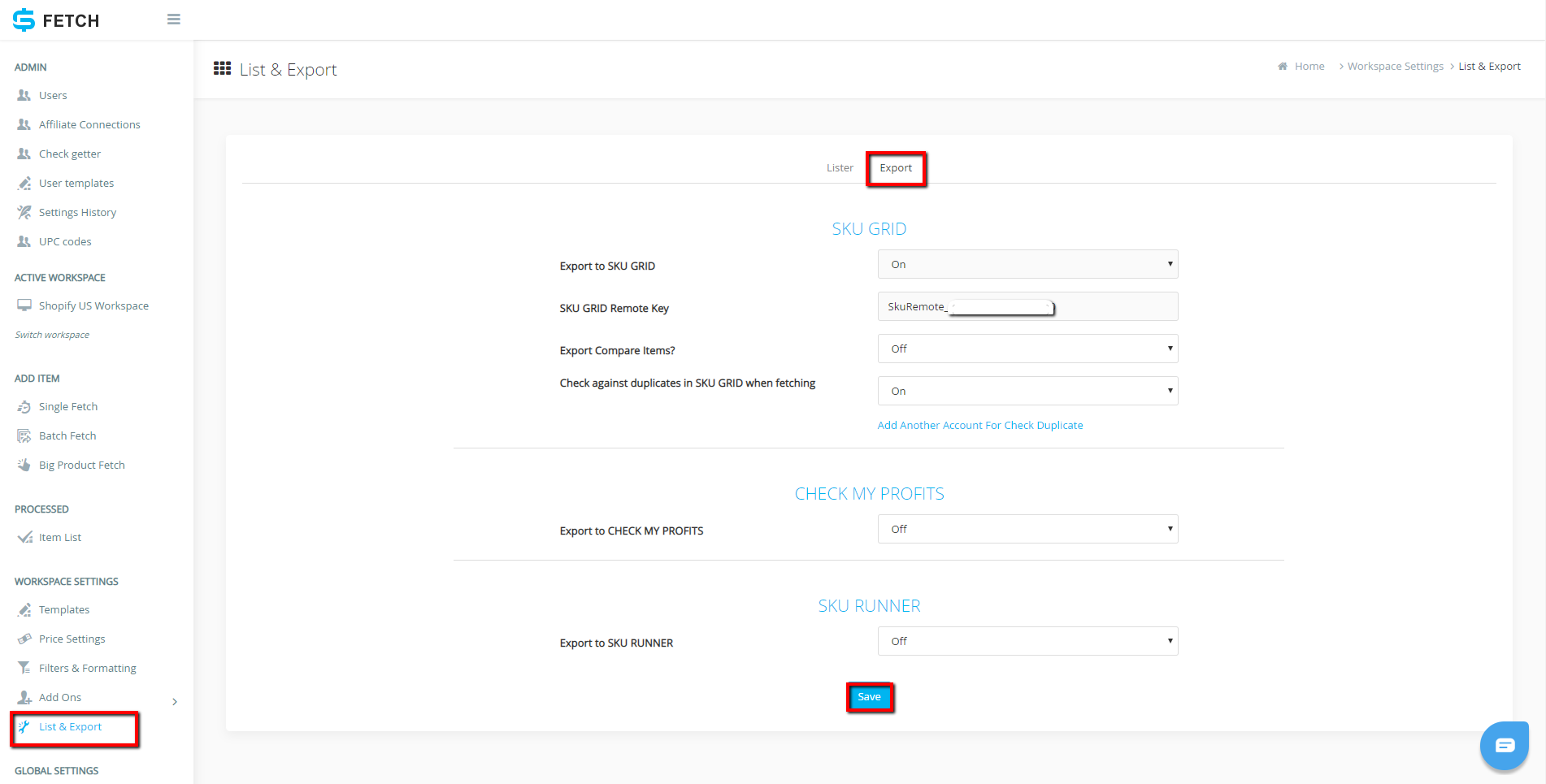The image size is (1546, 784).
Task: Click the Shopify US Workspace monitor icon
Action: coord(24,305)
